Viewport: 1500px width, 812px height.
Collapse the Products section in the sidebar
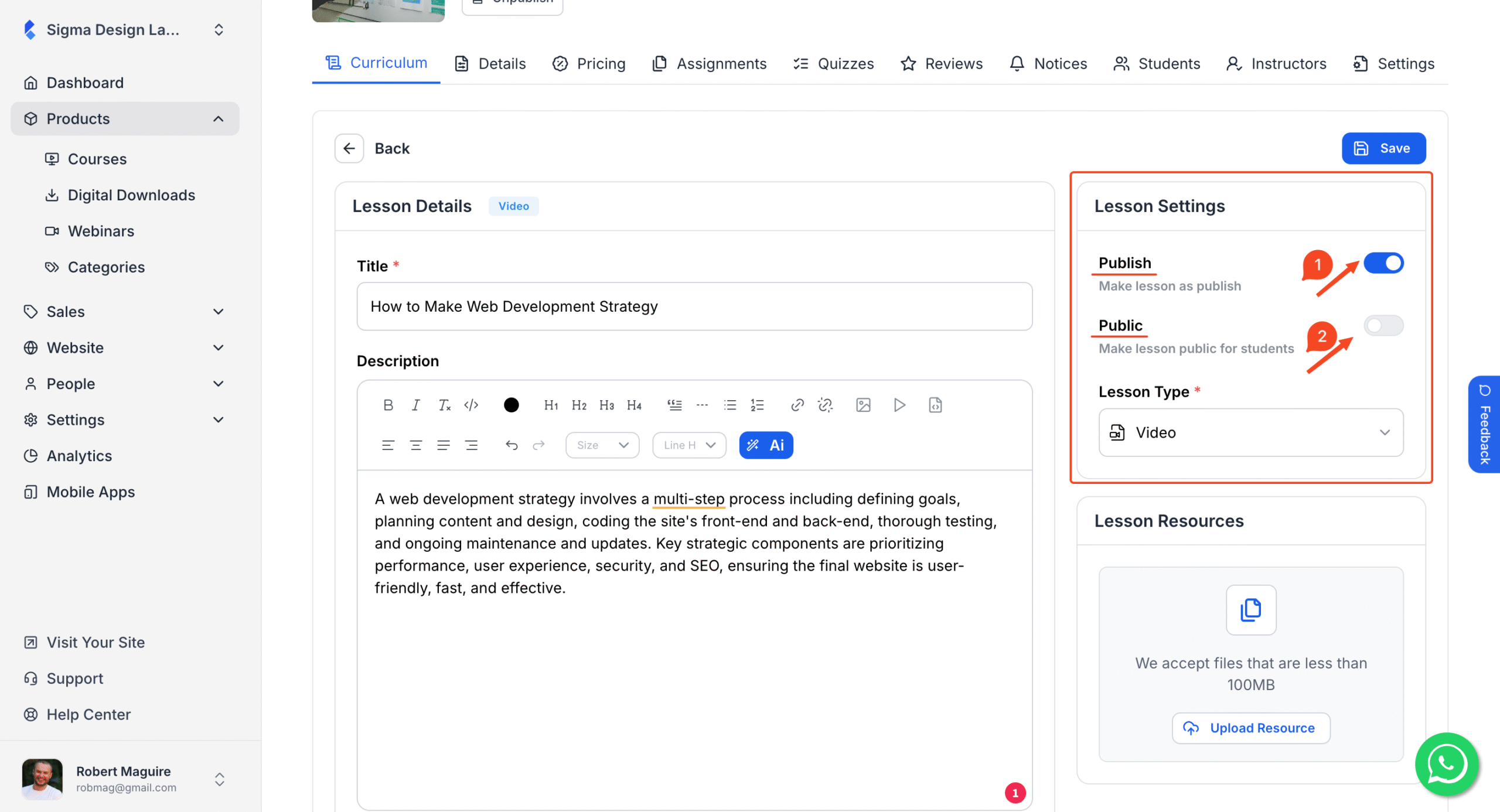point(219,118)
